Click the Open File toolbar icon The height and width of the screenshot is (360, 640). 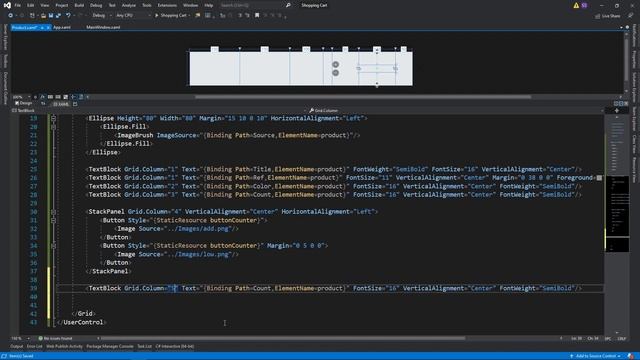[43, 16]
